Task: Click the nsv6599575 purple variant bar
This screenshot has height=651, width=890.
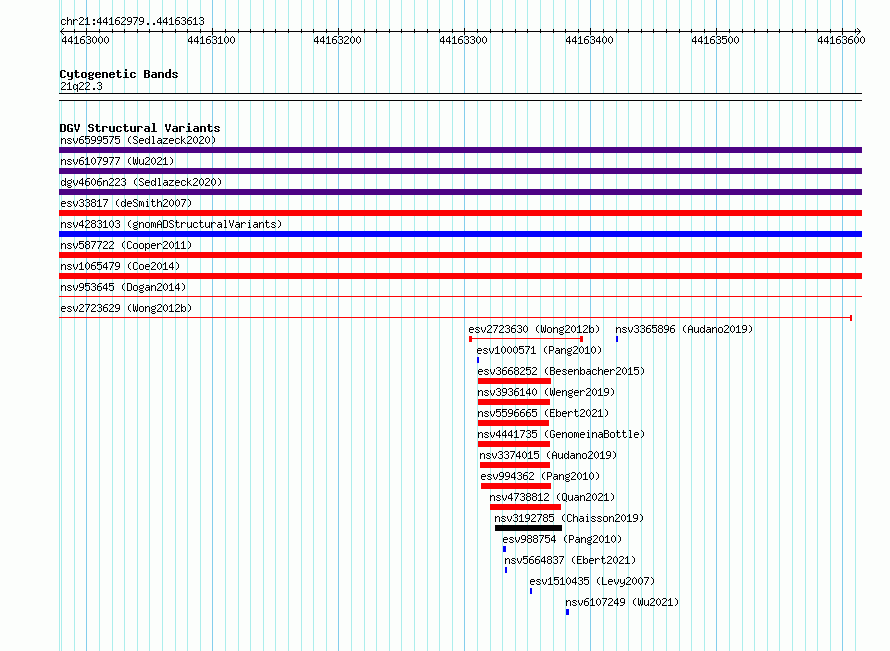Action: (460, 150)
